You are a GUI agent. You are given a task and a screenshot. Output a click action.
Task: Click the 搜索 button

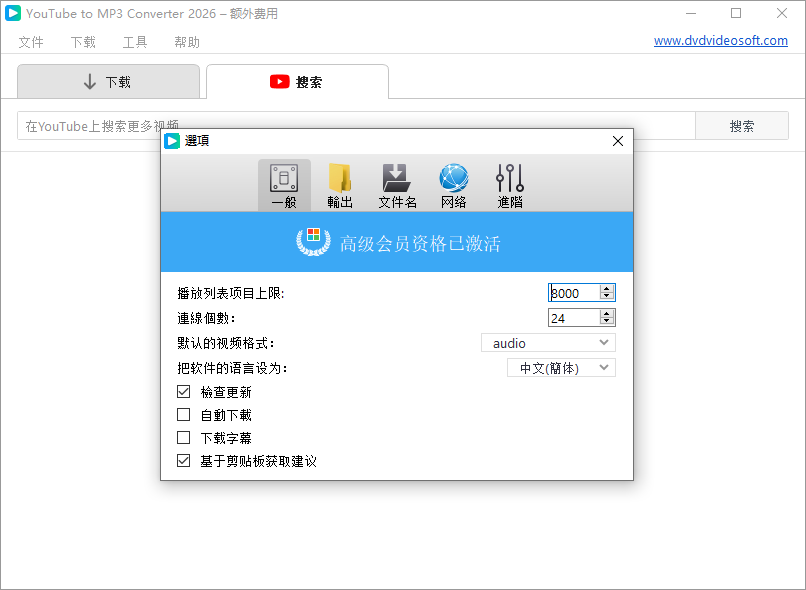742,125
